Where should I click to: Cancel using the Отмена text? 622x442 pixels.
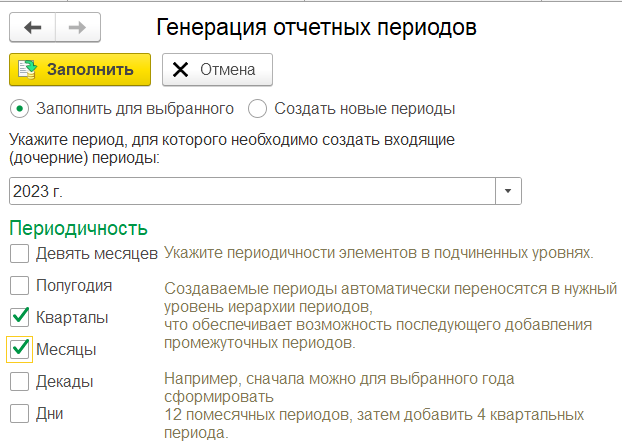pyautogui.click(x=227, y=70)
